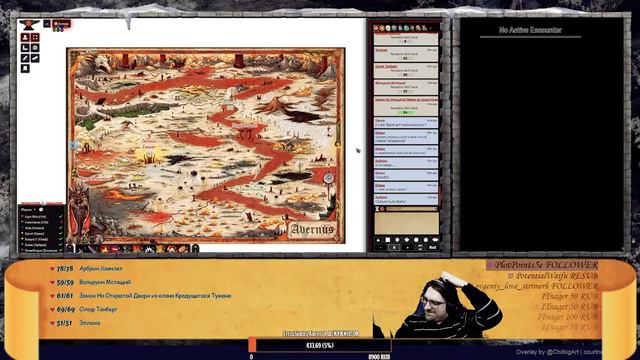Click the sixth dice tray die icon
The width and height of the screenshot is (640, 360).
coord(426,240)
